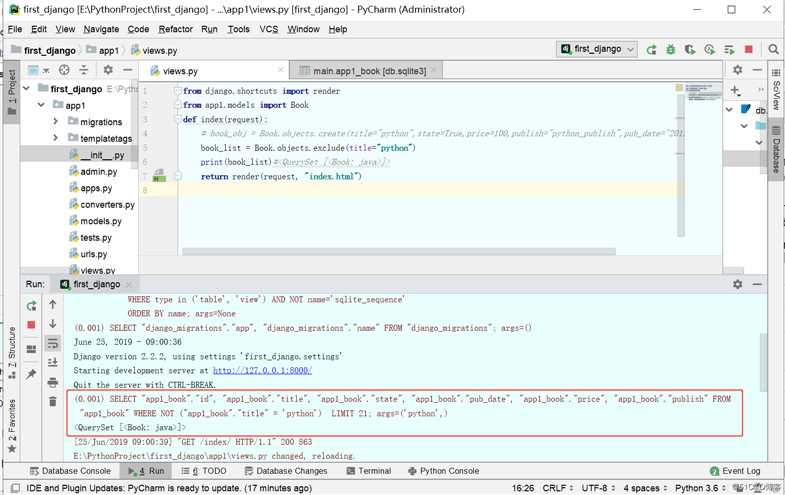Image resolution: width=785 pixels, height=495 pixels.
Task: Open Python 3.6 interpreter selector
Action: pos(699,488)
